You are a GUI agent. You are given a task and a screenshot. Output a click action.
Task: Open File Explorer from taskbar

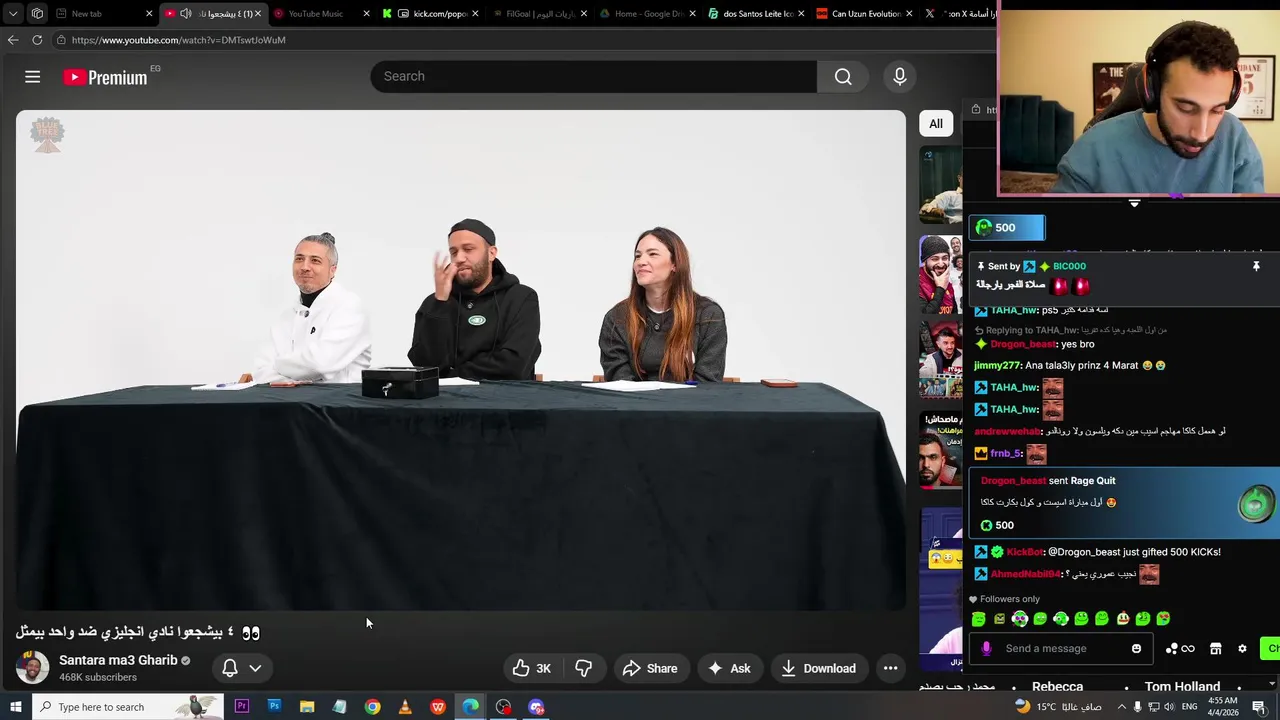307,707
